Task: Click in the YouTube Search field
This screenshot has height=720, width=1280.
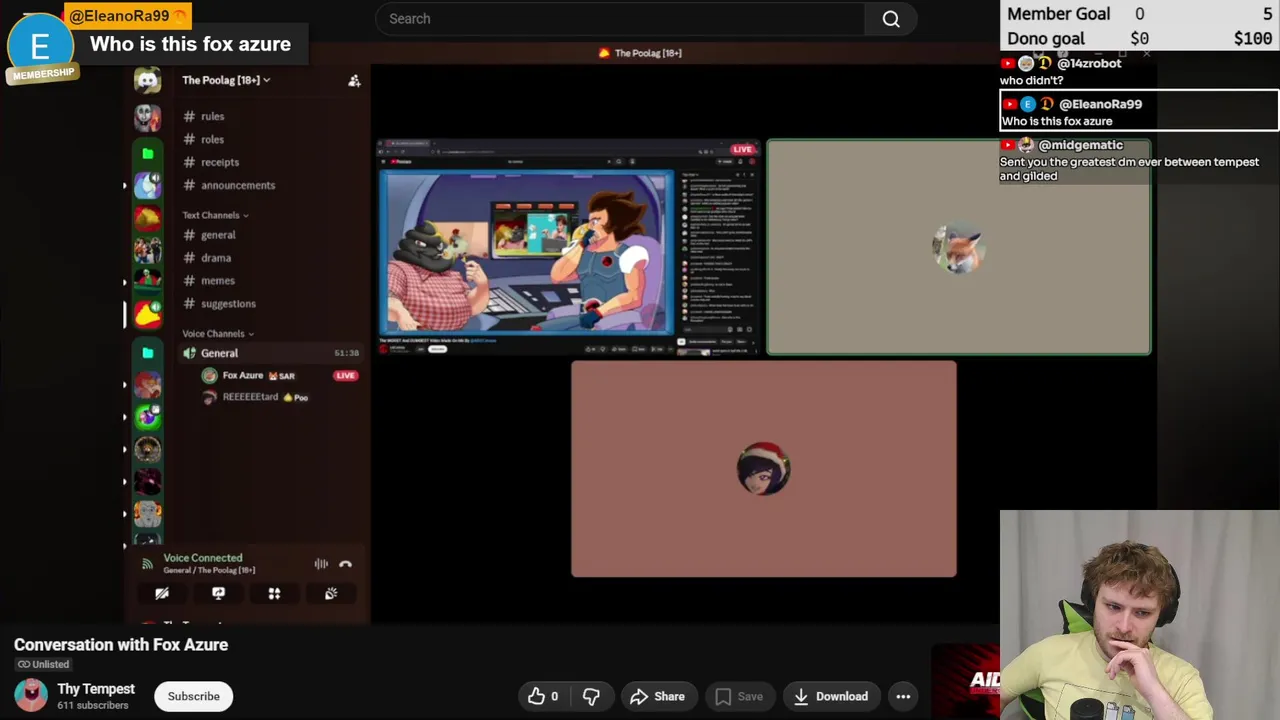Action: (x=620, y=19)
